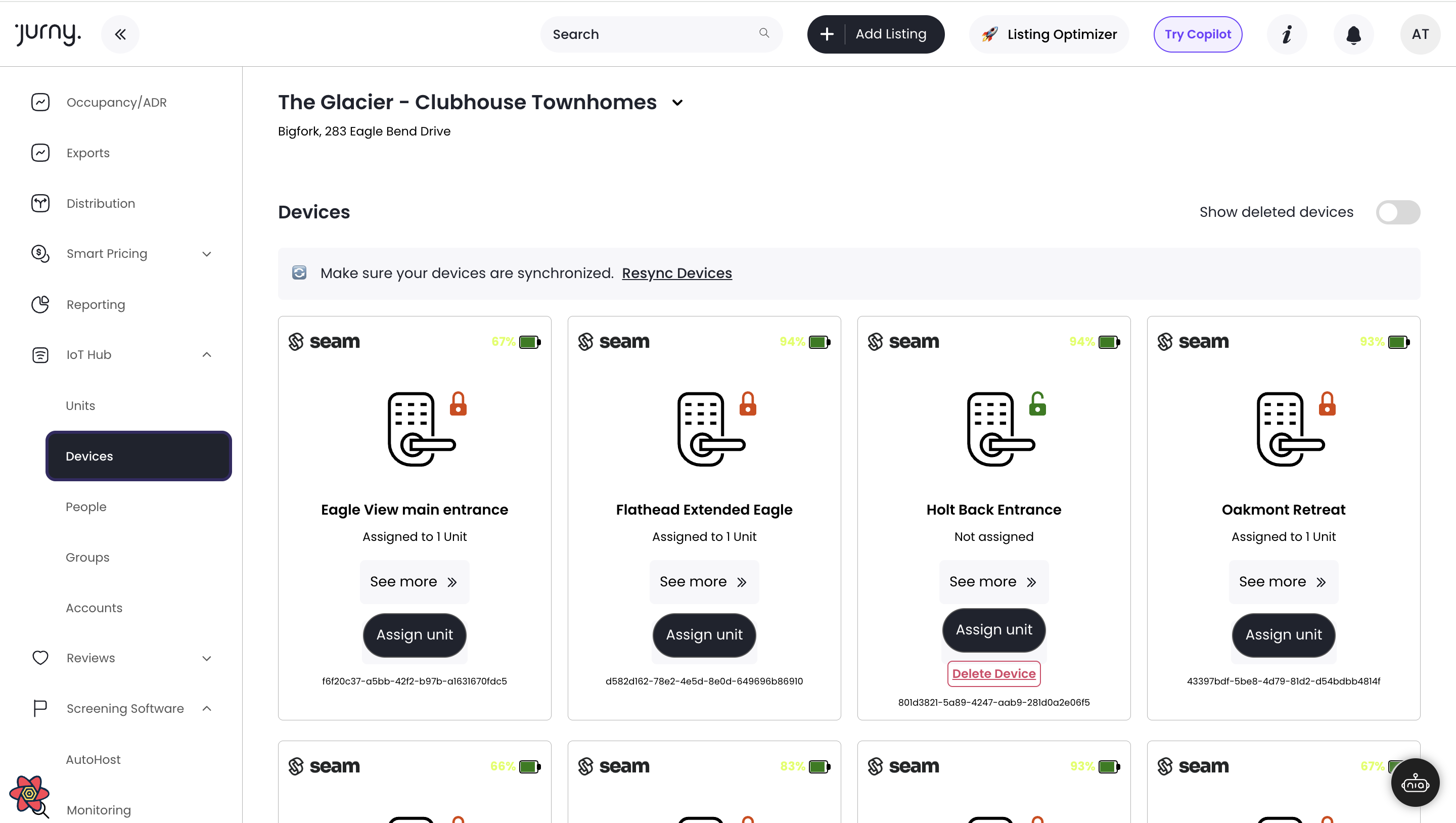Click the seam logo on Oakmont Retreat card
The height and width of the screenshot is (823, 1456).
pyautogui.click(x=1193, y=341)
